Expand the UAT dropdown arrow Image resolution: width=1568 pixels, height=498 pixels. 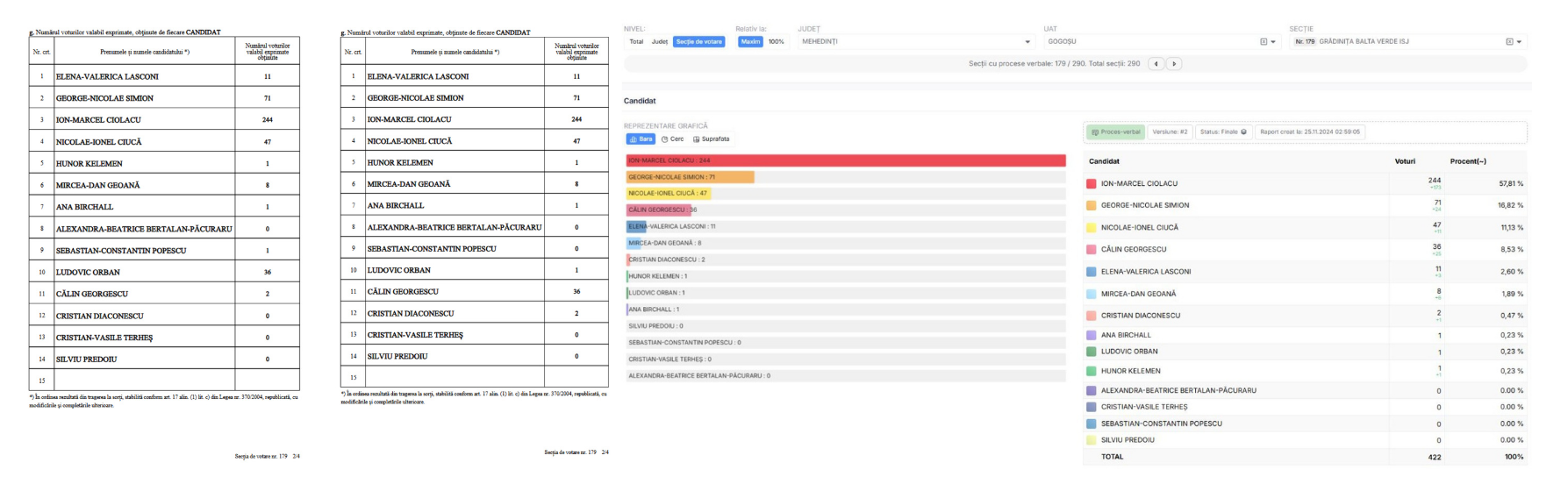(x=1273, y=42)
